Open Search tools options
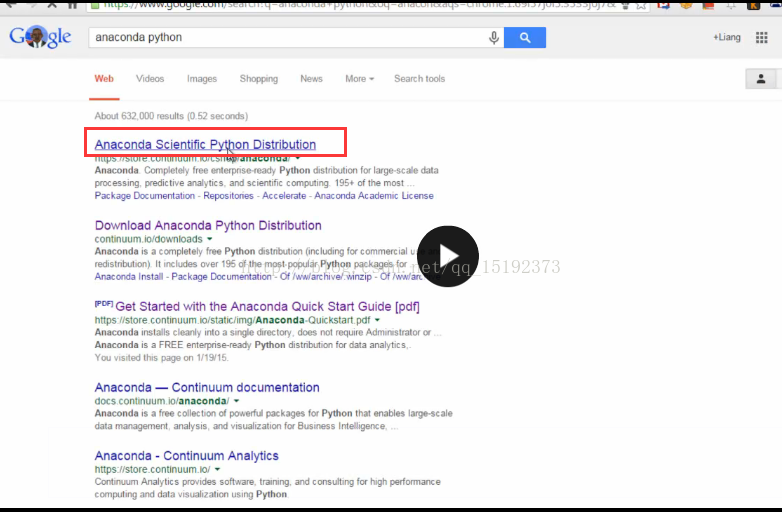Viewport: 782px width, 512px height. 419,79
